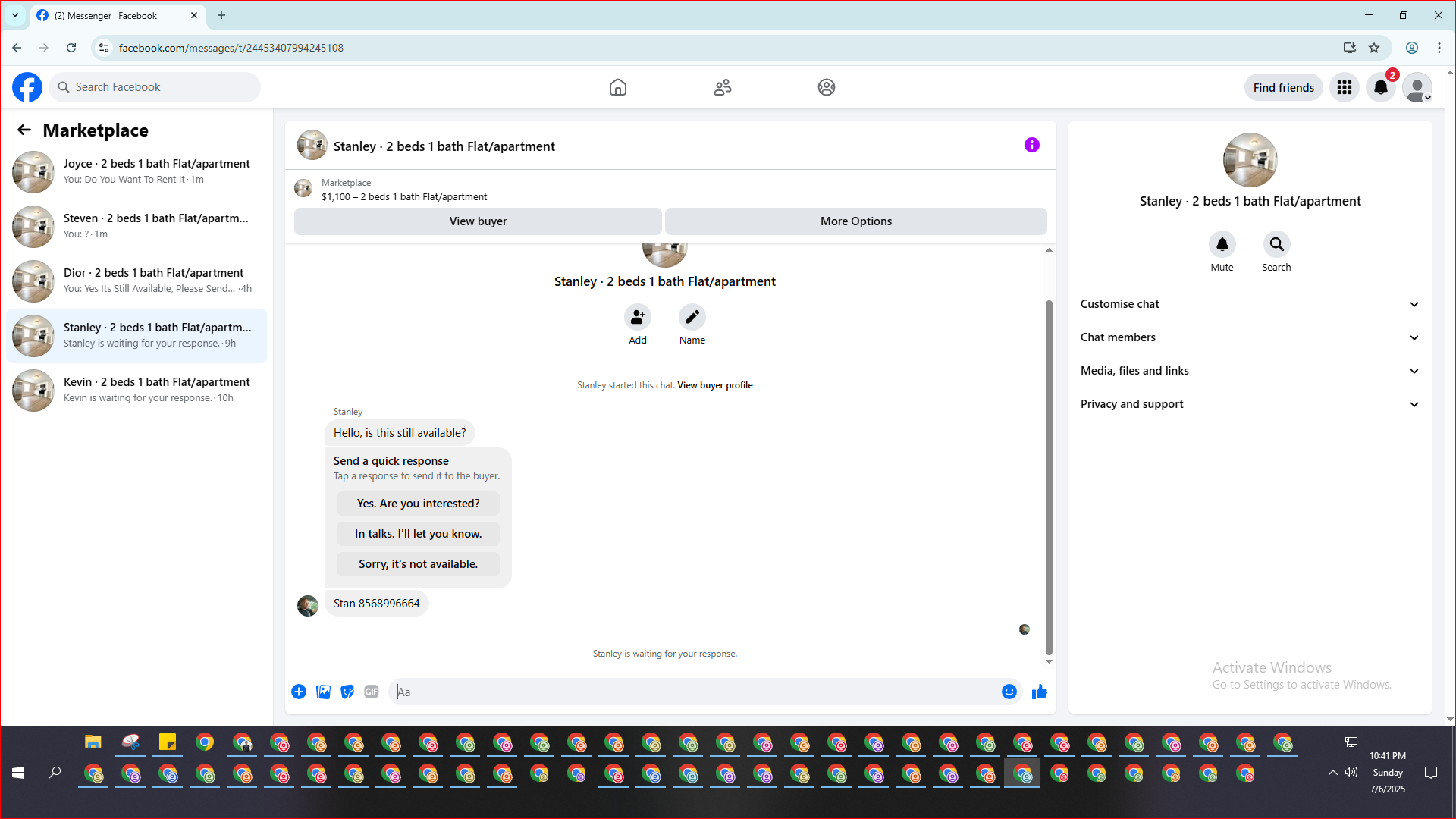The image size is (1456, 819).
Task: Expand the Chat members section
Action: click(x=1249, y=337)
